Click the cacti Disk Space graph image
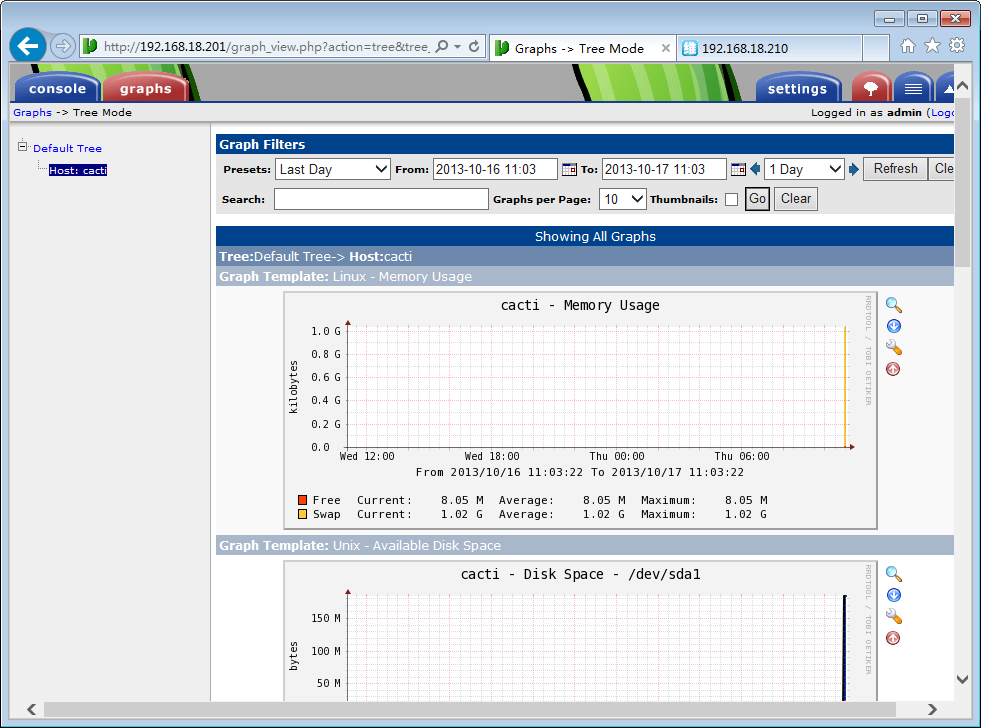Screen dimensions: 981x728 (580, 630)
